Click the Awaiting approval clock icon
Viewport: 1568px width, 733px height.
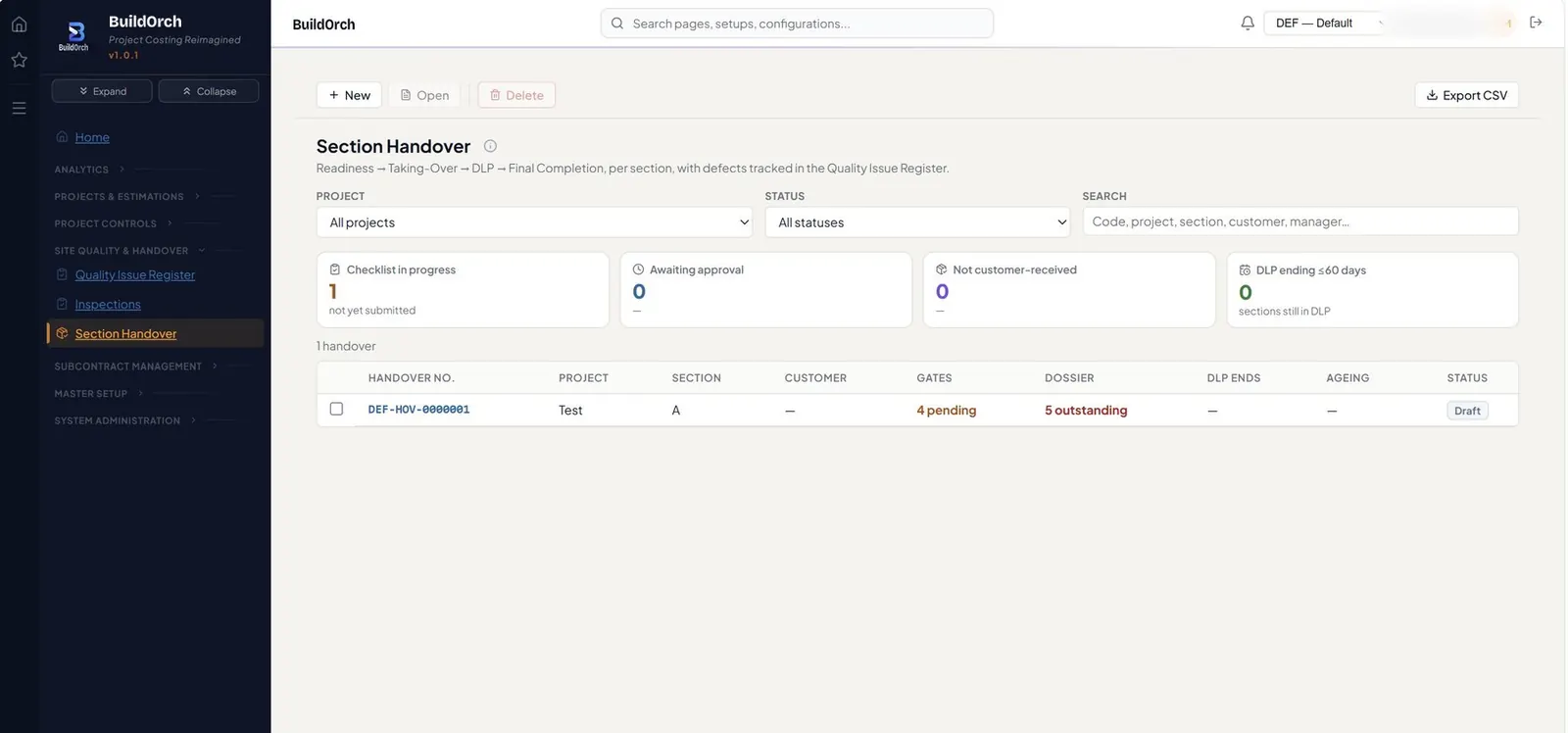coord(638,269)
